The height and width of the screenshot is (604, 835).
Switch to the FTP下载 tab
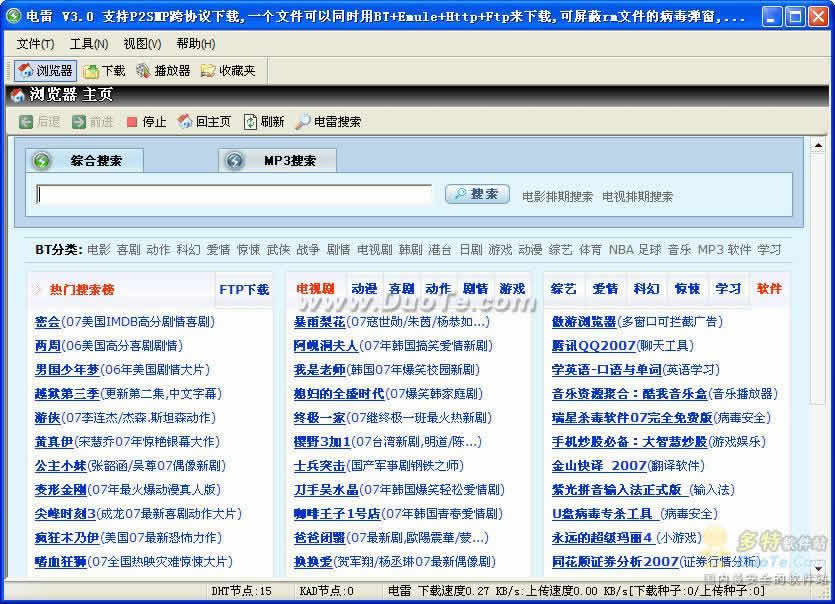coord(244,289)
